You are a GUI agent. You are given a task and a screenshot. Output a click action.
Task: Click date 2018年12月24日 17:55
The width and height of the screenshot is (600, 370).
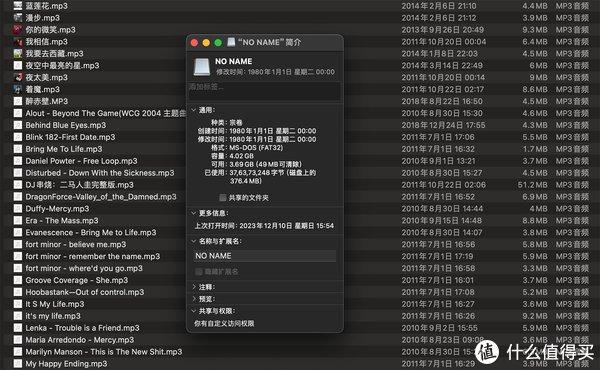tap(443, 125)
